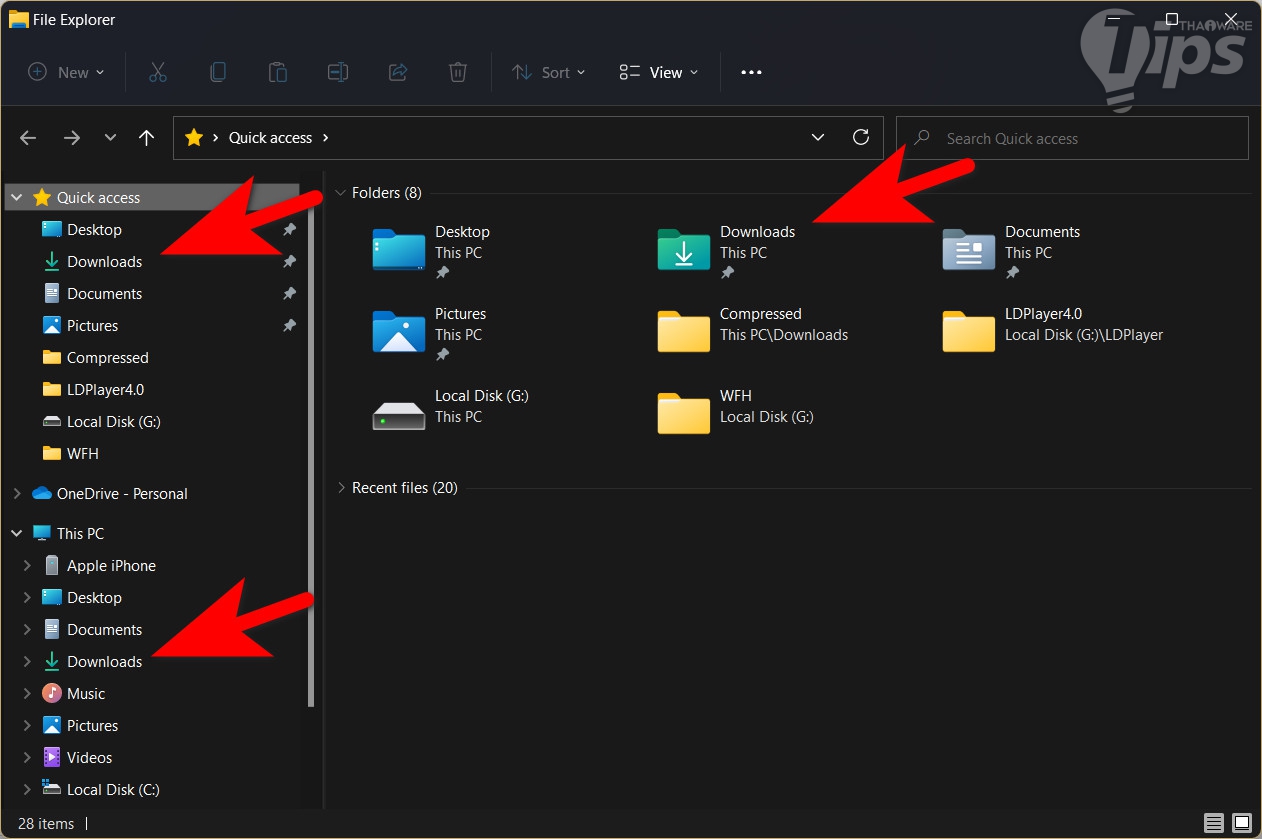The width and height of the screenshot is (1262, 839).
Task: Open the See more ellipsis menu
Action: coord(751,72)
